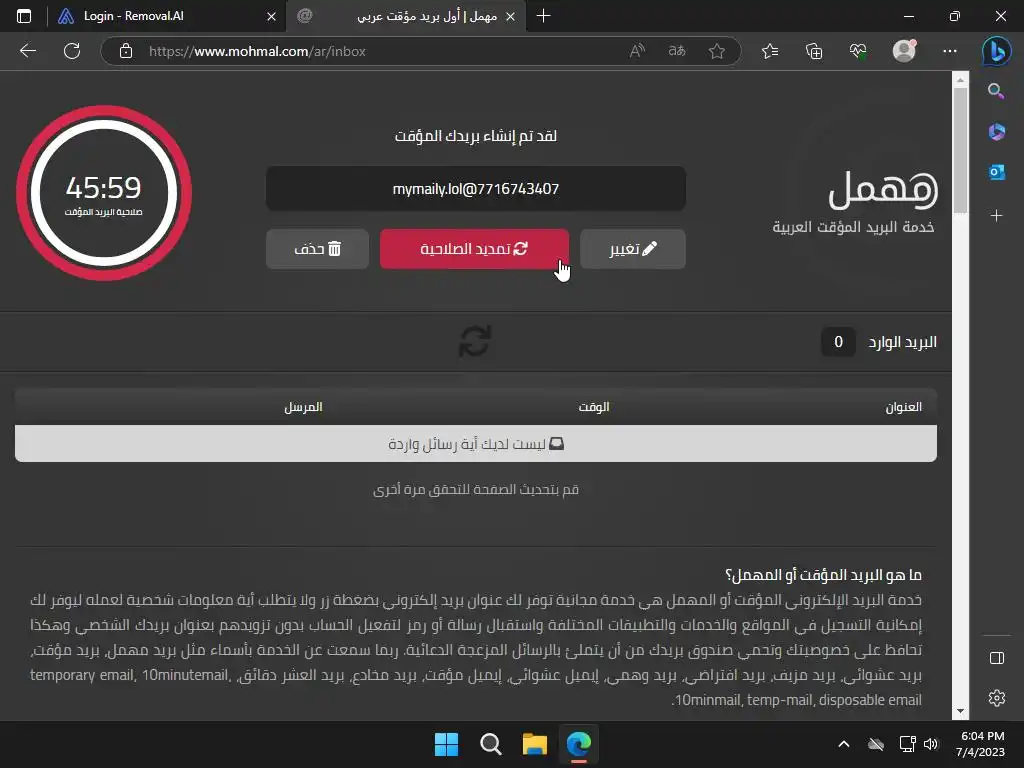Click the page vertical scrollbar thumb
The width and height of the screenshot is (1024, 768).
(x=960, y=150)
